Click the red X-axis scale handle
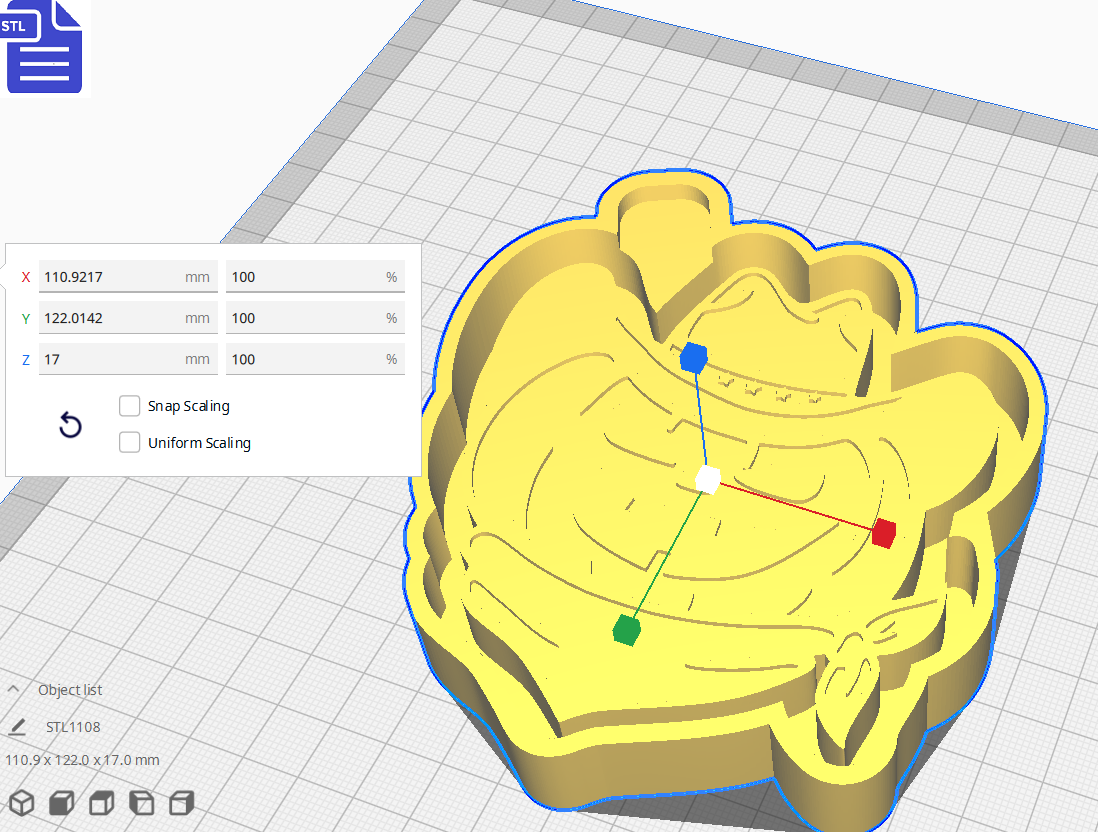The width and height of the screenshot is (1098, 832). tap(884, 535)
